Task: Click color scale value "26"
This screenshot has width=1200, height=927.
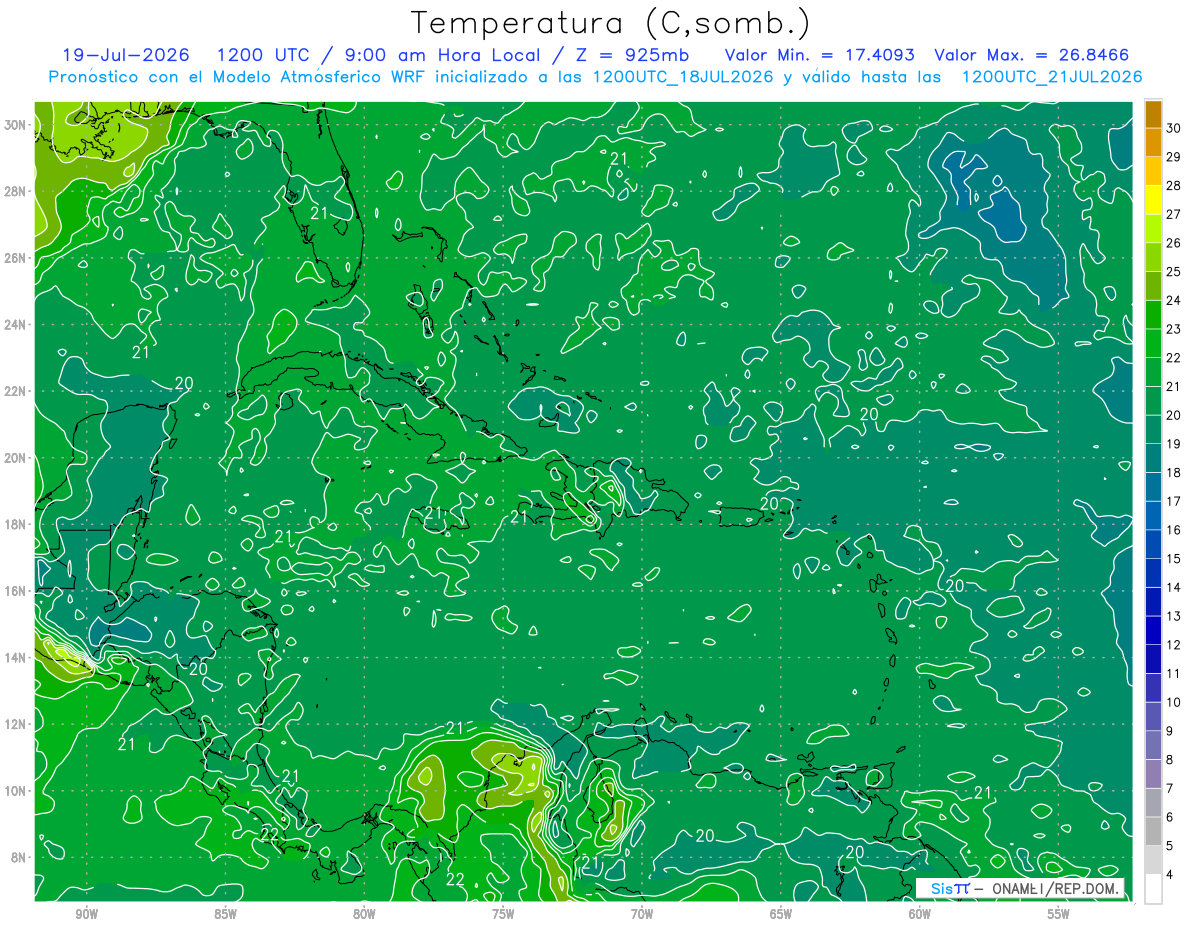Action: [x=1174, y=243]
